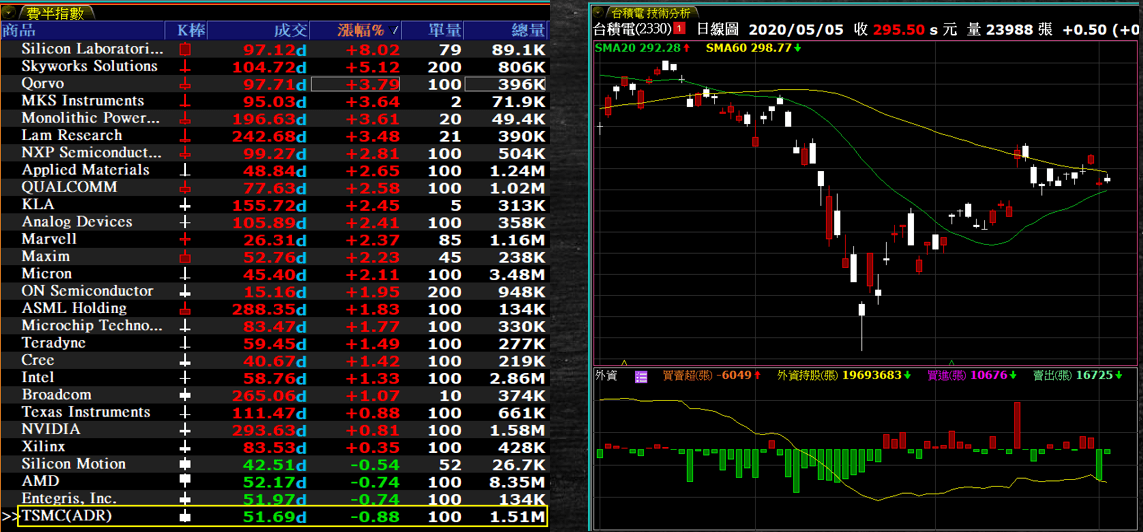Image resolution: width=1143 pixels, height=532 pixels.
Task: Click the 外資 sub-chart label
Action: 606,376
